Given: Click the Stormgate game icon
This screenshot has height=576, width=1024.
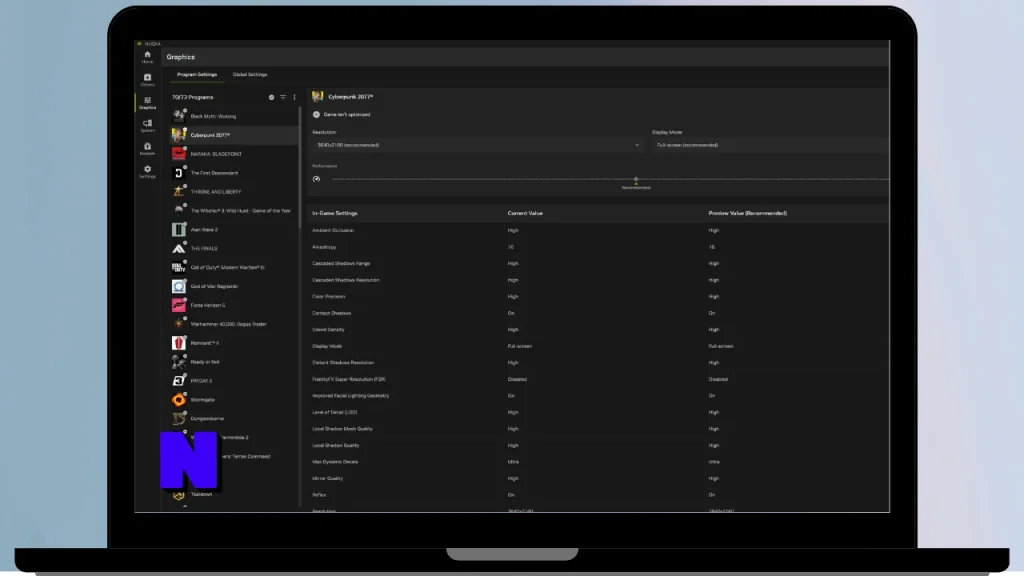Looking at the screenshot, I should 178,400.
